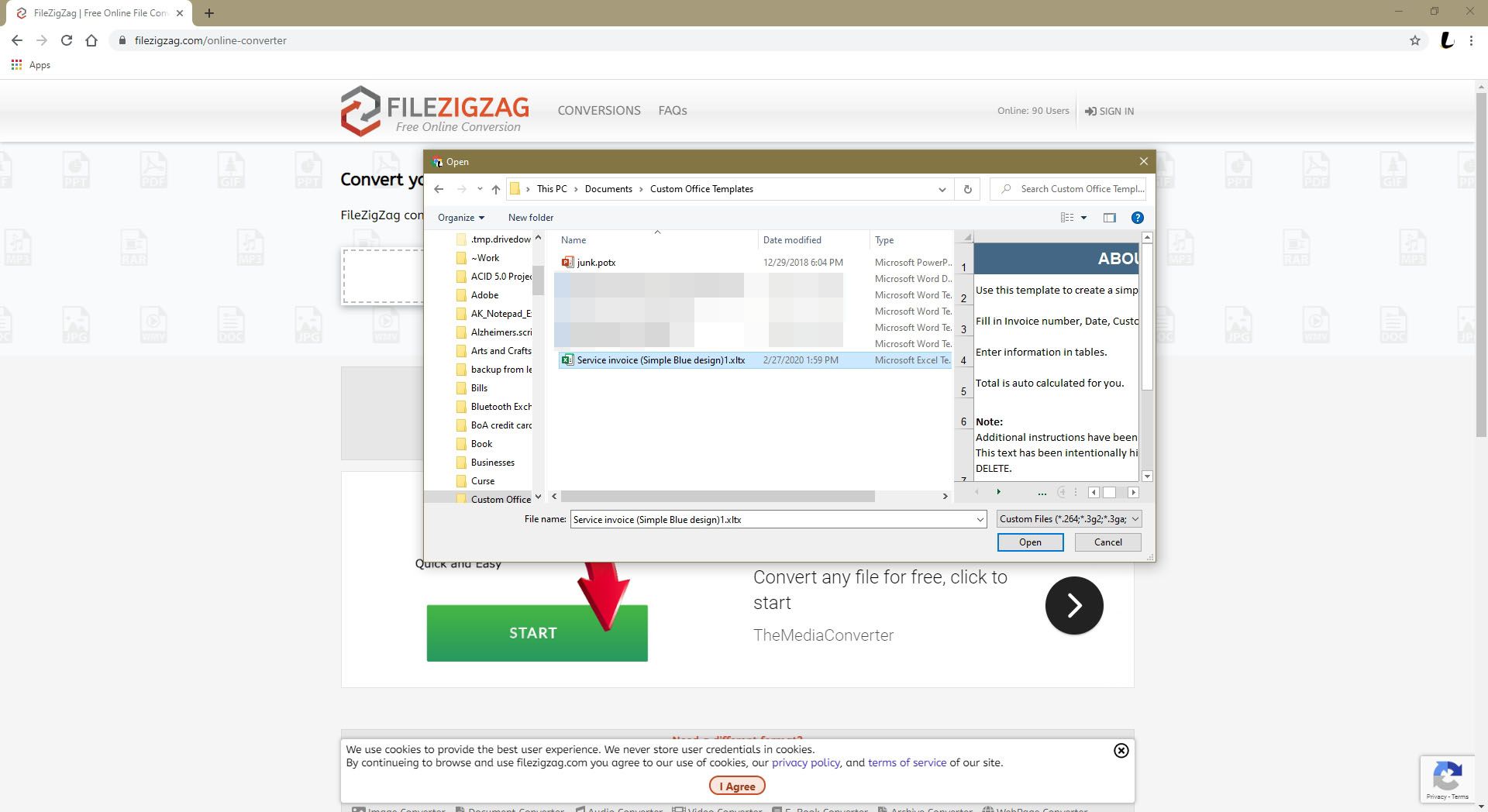The height and width of the screenshot is (812, 1488).
Task: Close the Open dialog with X
Action: 1143,161
